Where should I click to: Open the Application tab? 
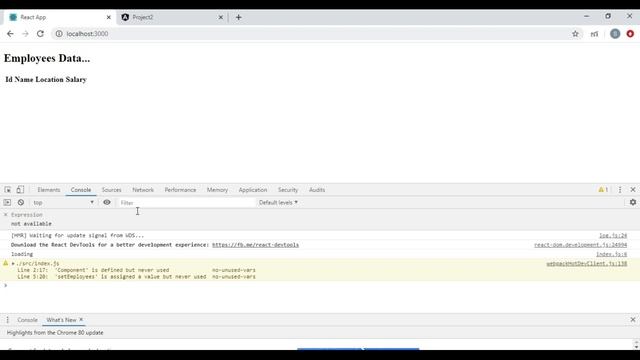tap(253, 190)
